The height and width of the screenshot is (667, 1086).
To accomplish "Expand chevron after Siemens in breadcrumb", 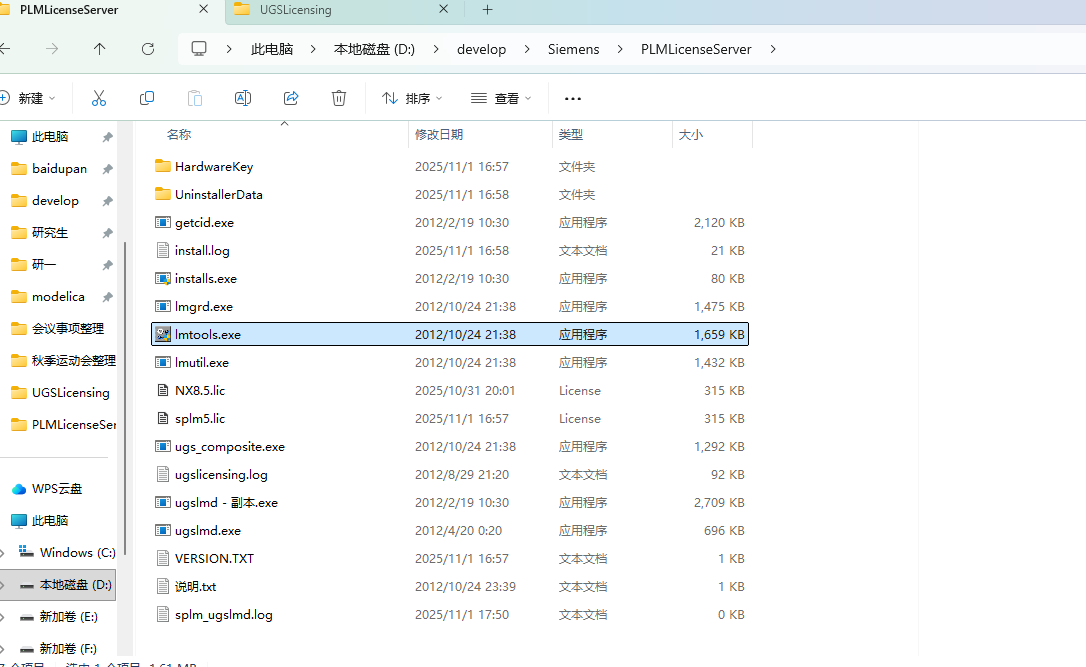I will pyautogui.click(x=620, y=49).
